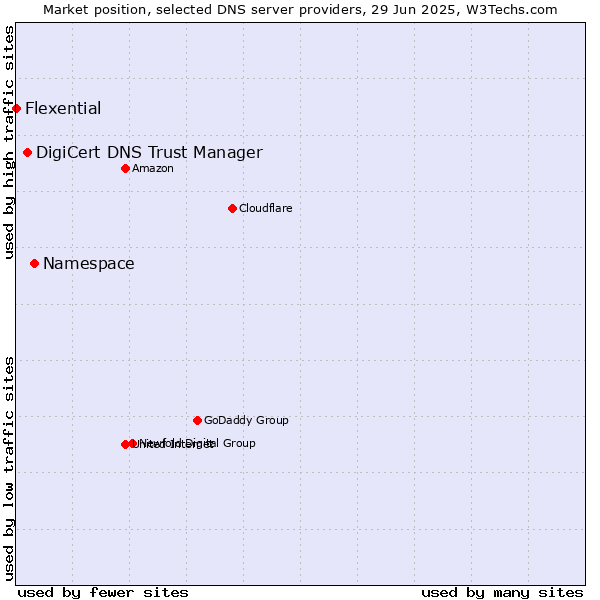600x600 pixels.
Task: Click the Cloudflare red data point
Action: click(232, 209)
